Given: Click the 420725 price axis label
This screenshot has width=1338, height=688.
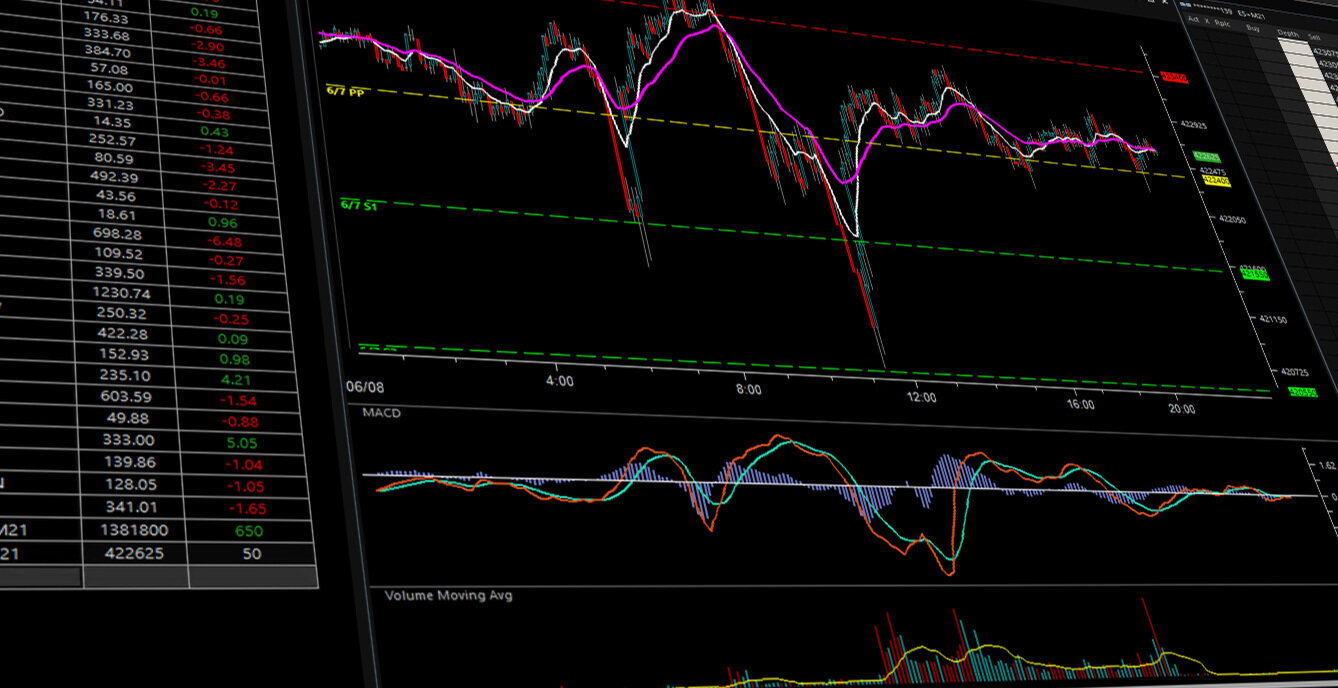Looking at the screenshot, I should click(x=1295, y=371).
